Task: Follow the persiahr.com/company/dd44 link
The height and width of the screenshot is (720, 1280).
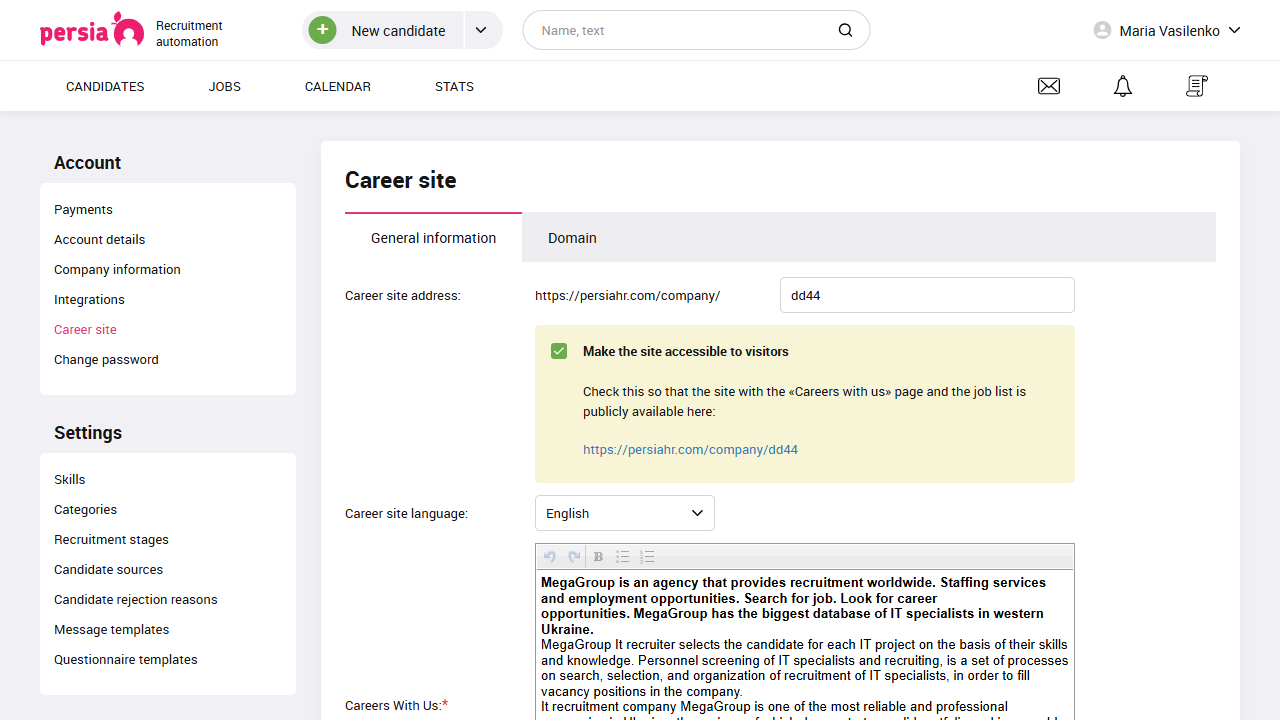Action: pos(690,449)
